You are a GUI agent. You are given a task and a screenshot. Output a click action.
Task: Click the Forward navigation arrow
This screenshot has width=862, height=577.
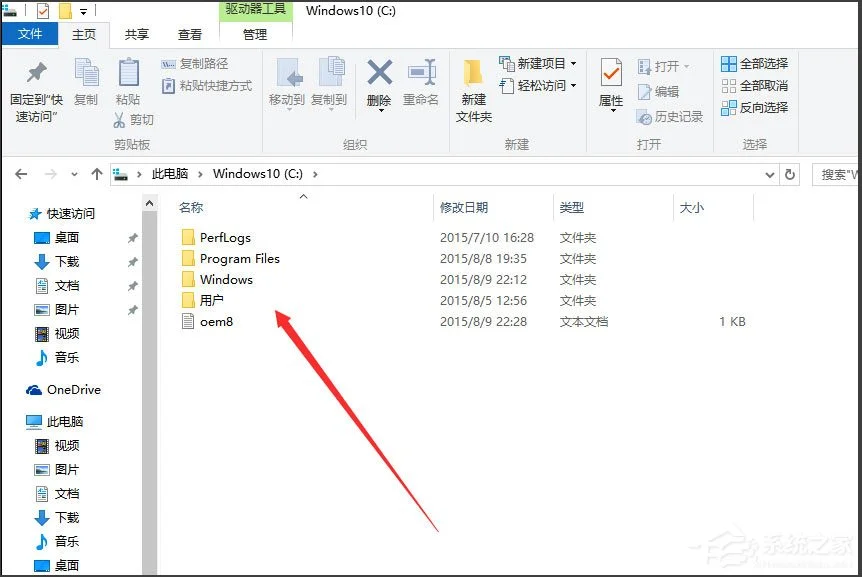tap(51, 174)
